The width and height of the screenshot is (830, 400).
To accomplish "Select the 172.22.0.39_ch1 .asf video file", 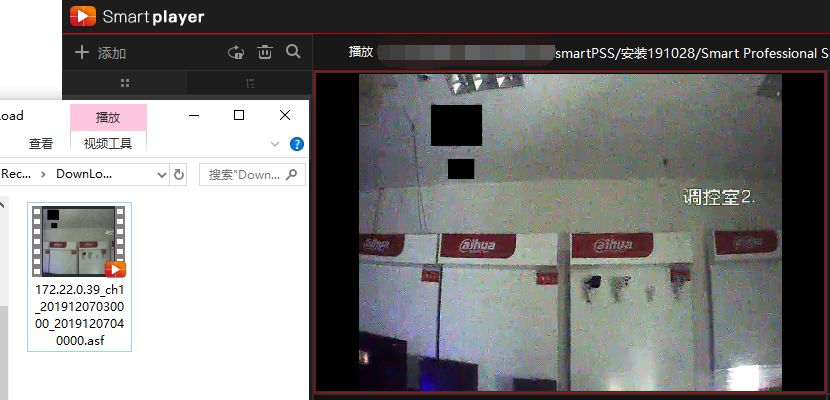I will point(79,276).
